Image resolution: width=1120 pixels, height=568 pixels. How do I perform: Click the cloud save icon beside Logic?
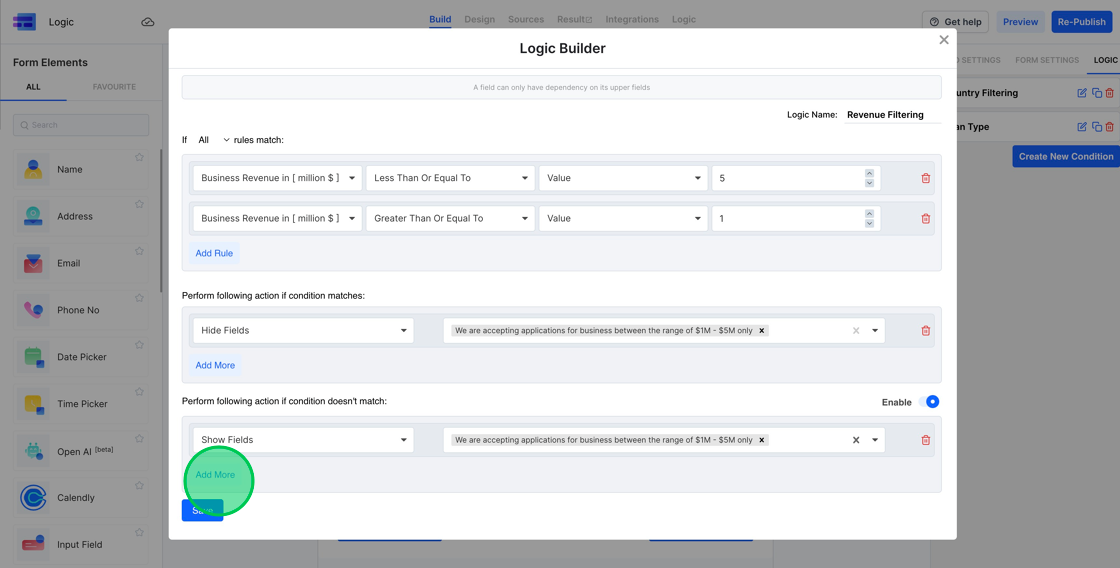148,22
